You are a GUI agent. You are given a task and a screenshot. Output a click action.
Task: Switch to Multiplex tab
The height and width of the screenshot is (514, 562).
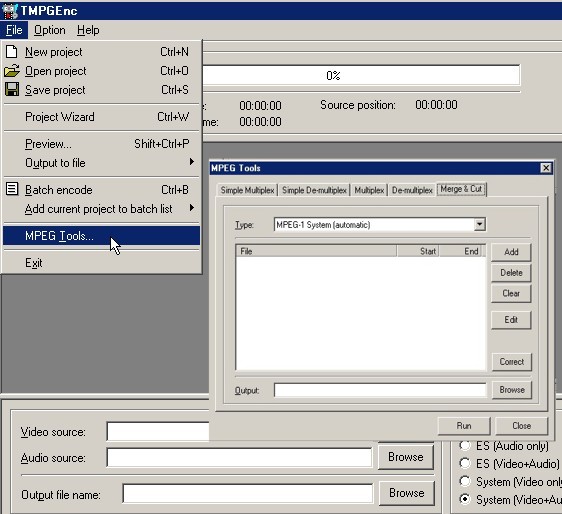point(369,190)
